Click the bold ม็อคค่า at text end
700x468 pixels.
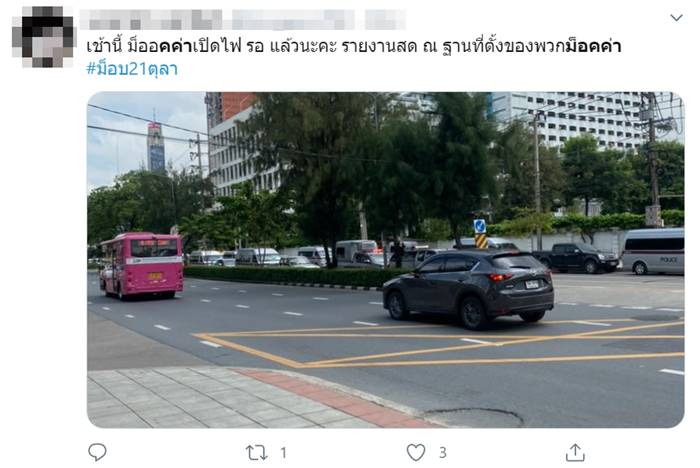pyautogui.click(x=593, y=46)
